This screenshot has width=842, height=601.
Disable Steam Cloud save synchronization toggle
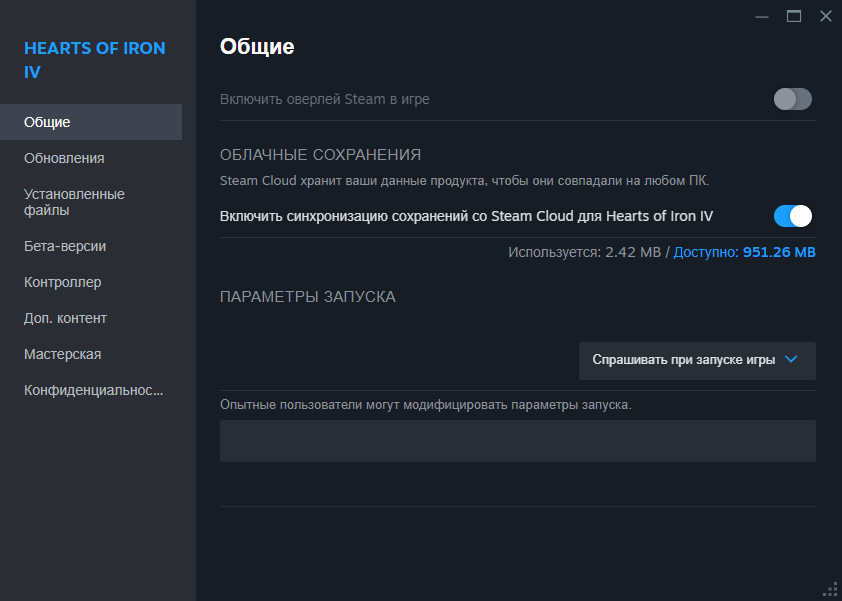[792, 216]
